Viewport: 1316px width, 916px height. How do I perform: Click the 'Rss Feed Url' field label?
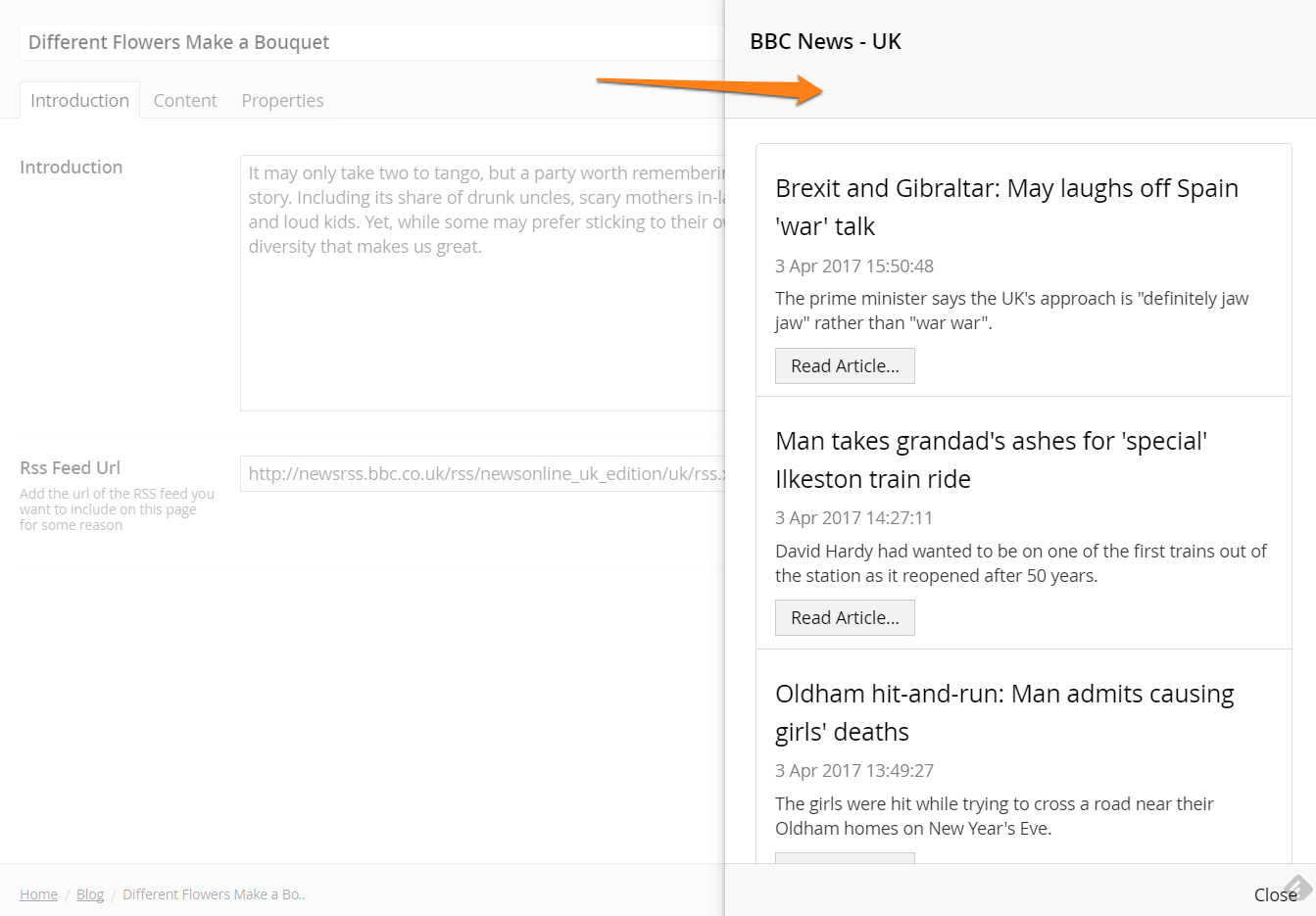pyautogui.click(x=70, y=467)
